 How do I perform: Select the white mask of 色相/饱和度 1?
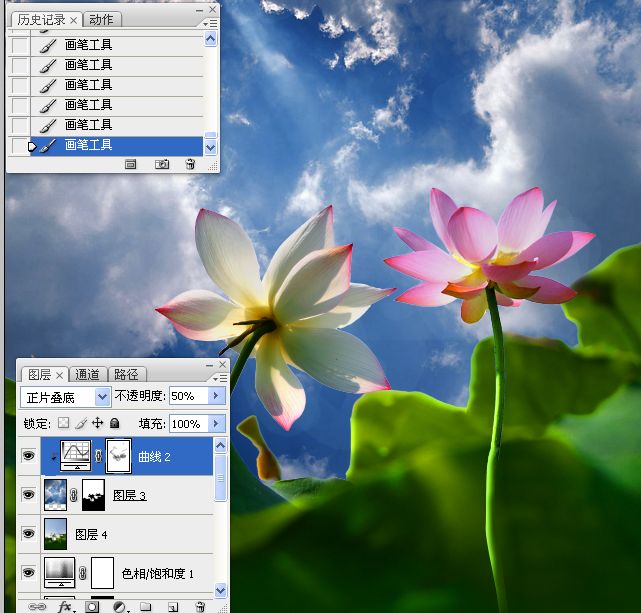click(x=102, y=572)
